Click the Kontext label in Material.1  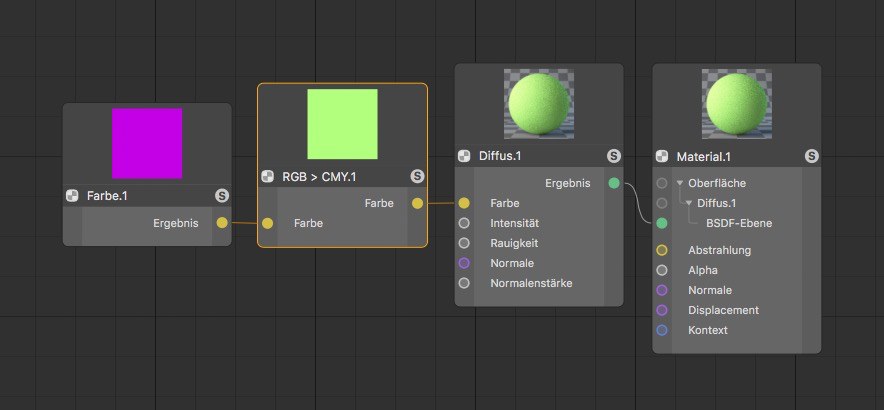[708, 330]
